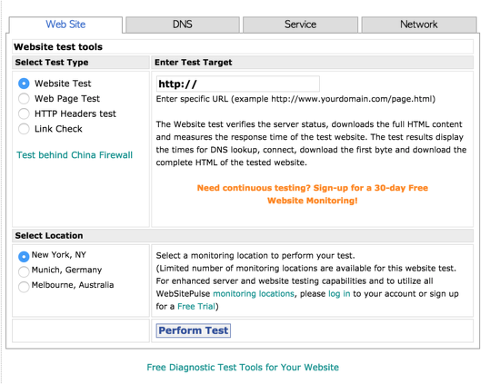Open Test behind China Firewall link
This screenshot has width=500, height=384.
[75, 155]
